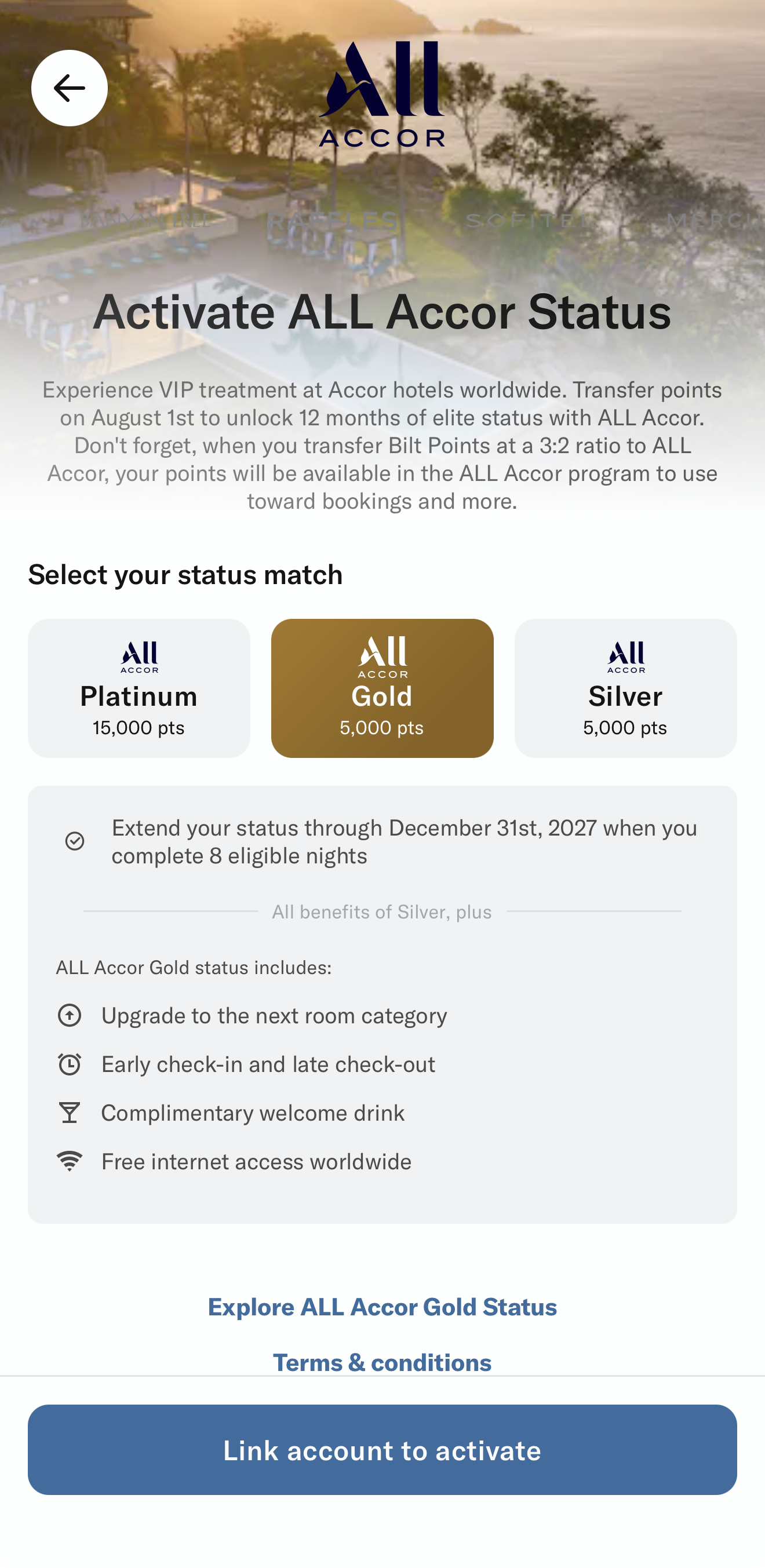Tap the checkmark icon beside extend status

75,841
